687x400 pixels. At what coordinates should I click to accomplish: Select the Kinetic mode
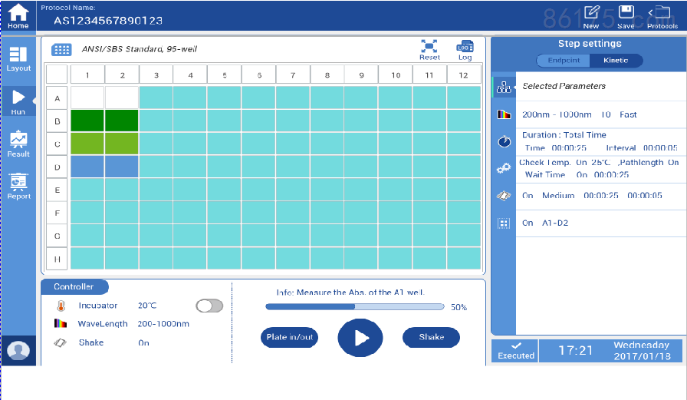[x=615, y=61]
